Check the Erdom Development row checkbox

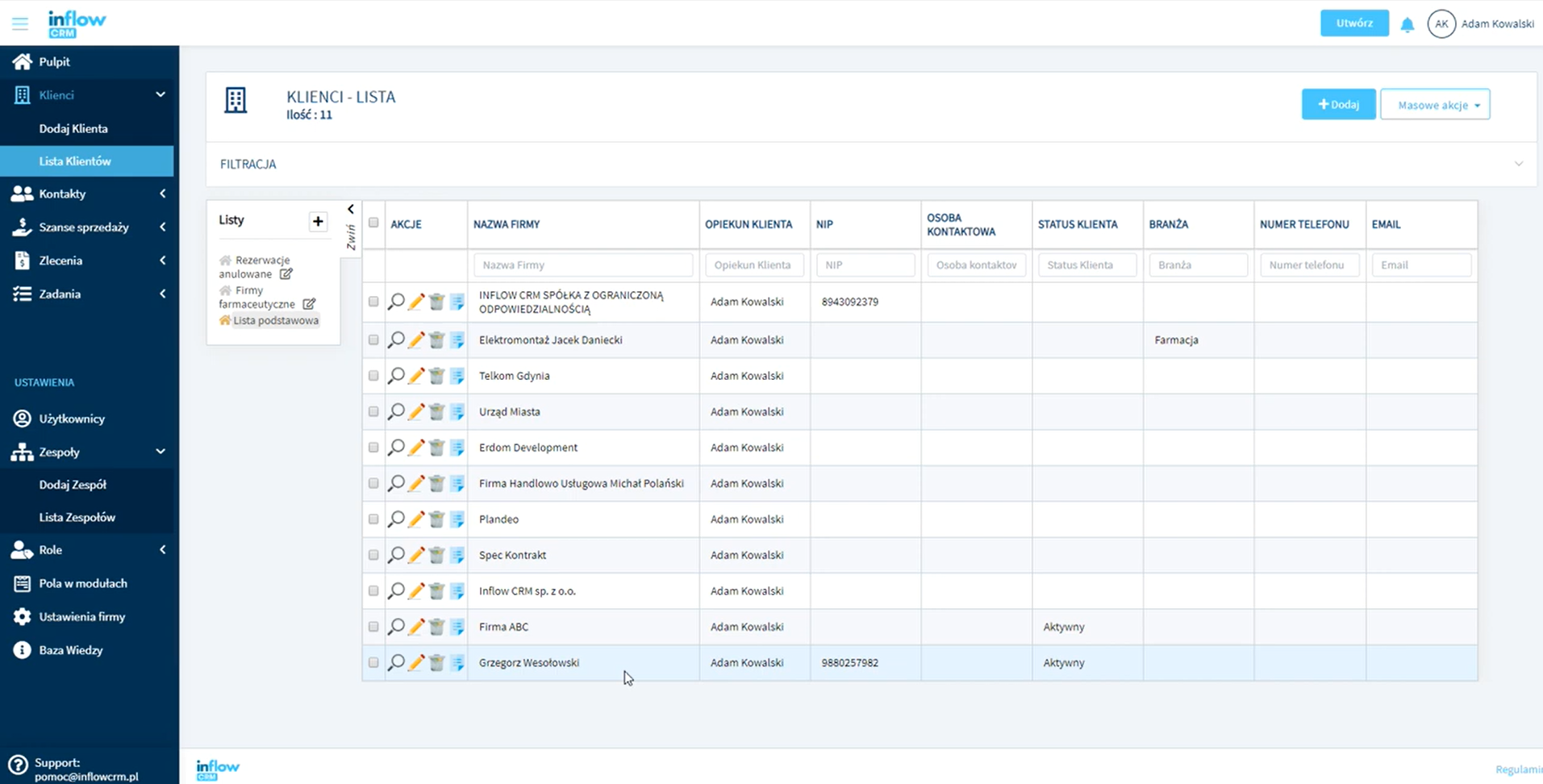373,448
